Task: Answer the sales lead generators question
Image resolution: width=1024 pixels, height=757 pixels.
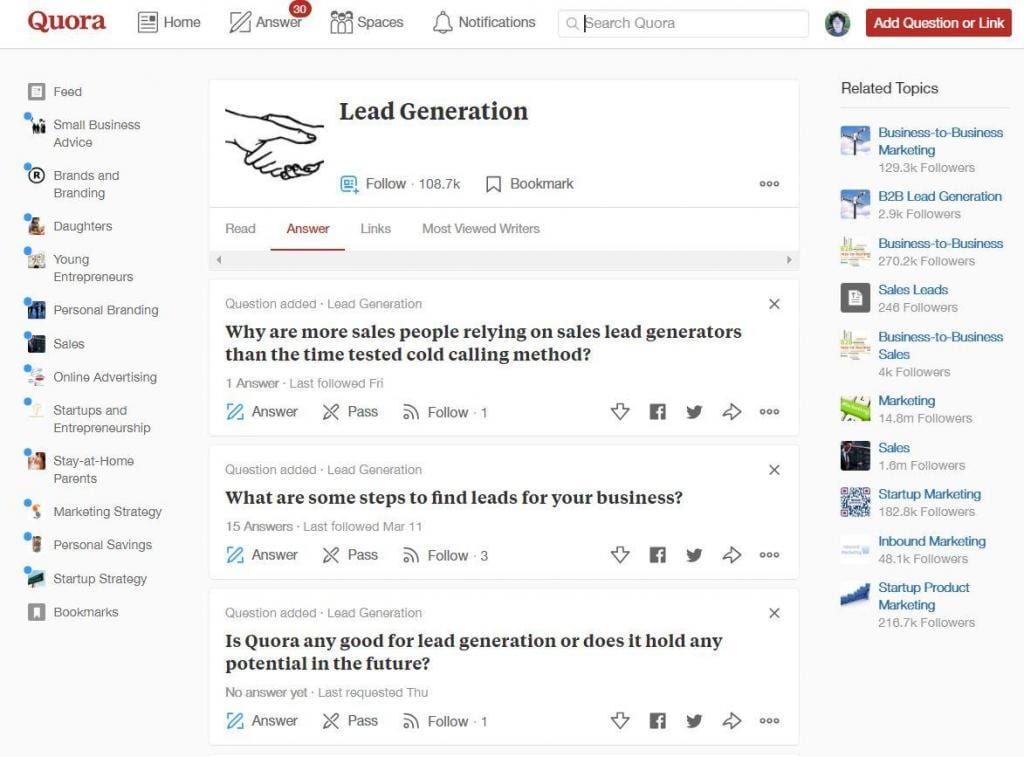Action: pyautogui.click(x=262, y=412)
